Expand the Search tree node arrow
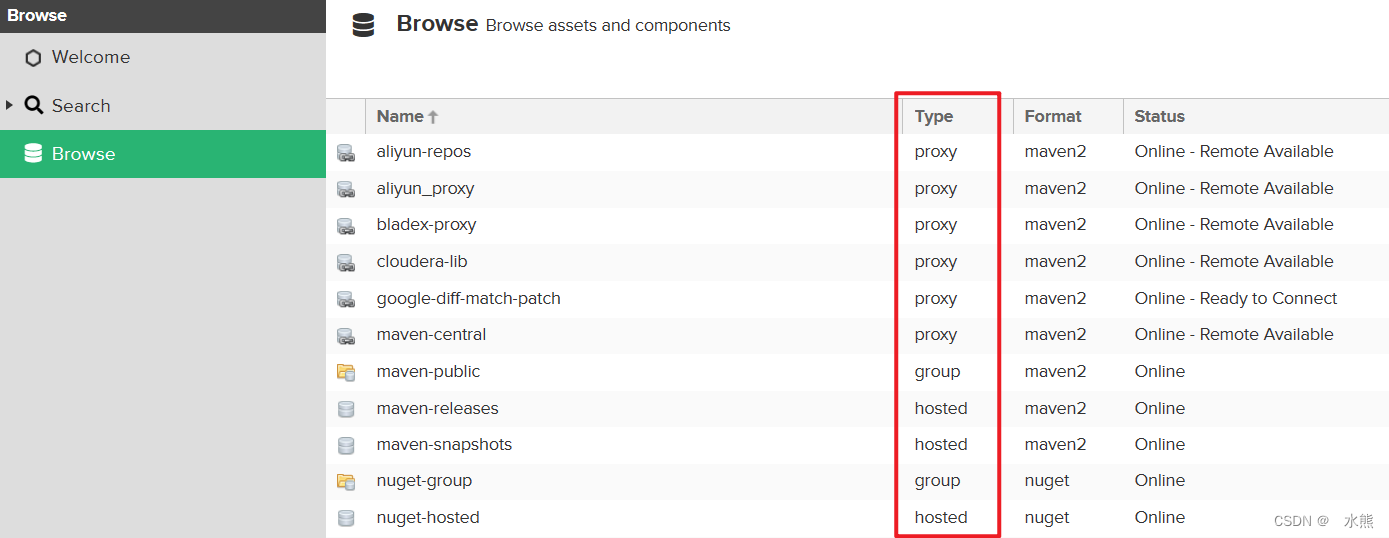Viewport: 1389px width, 538px height. click(10, 105)
